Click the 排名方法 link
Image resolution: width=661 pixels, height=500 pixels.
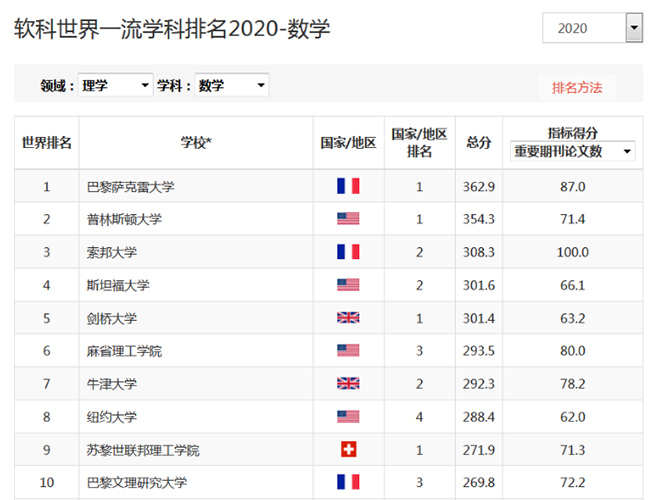[577, 88]
